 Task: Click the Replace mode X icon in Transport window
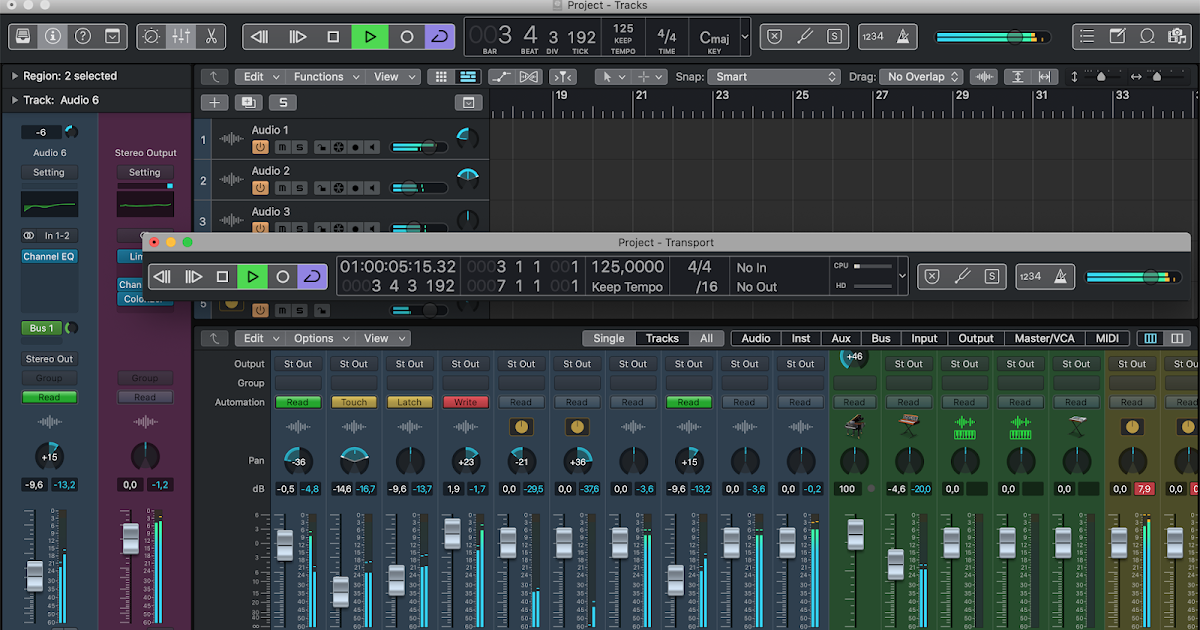click(x=932, y=277)
